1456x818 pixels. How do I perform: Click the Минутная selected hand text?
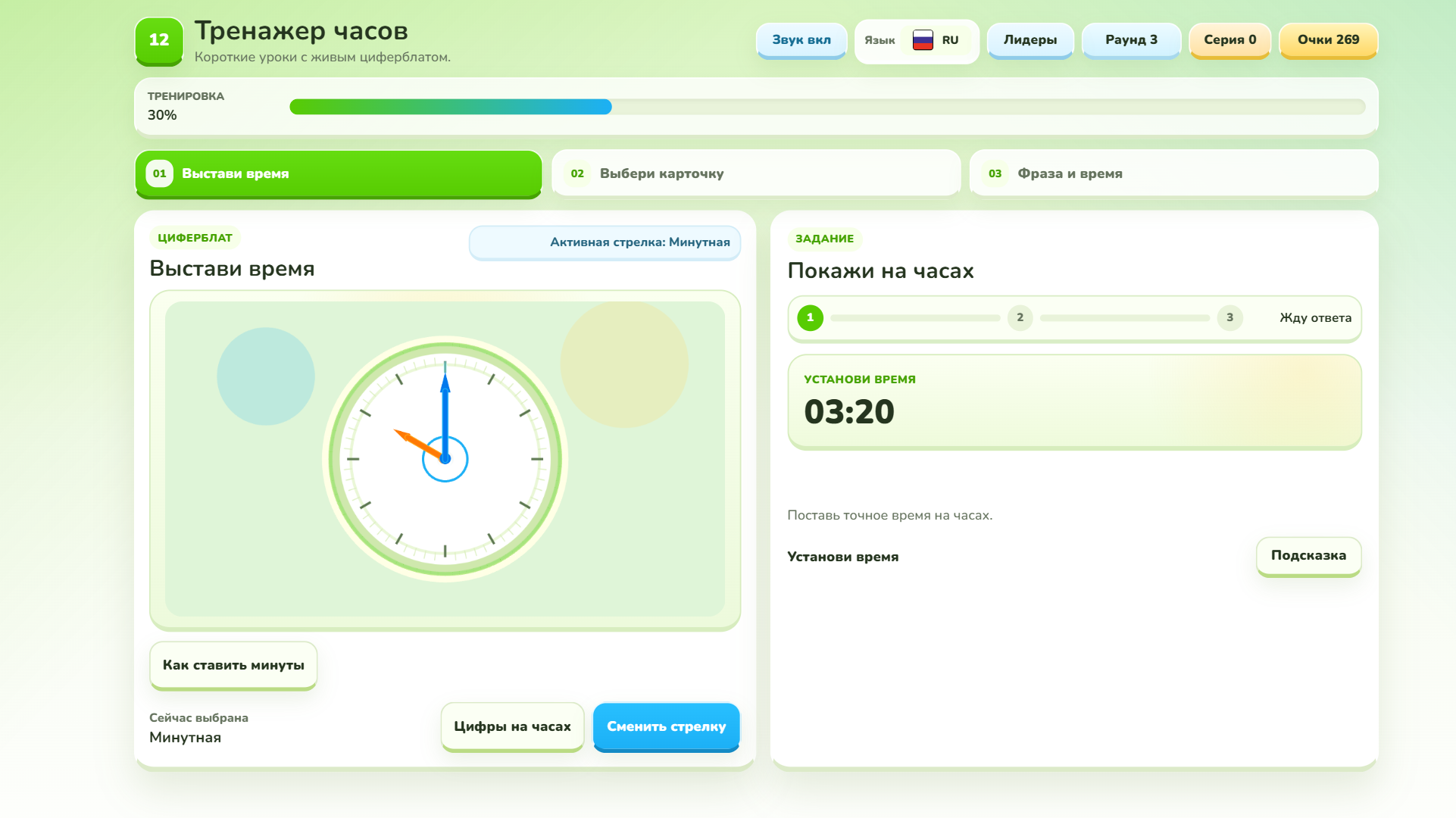coord(185,738)
